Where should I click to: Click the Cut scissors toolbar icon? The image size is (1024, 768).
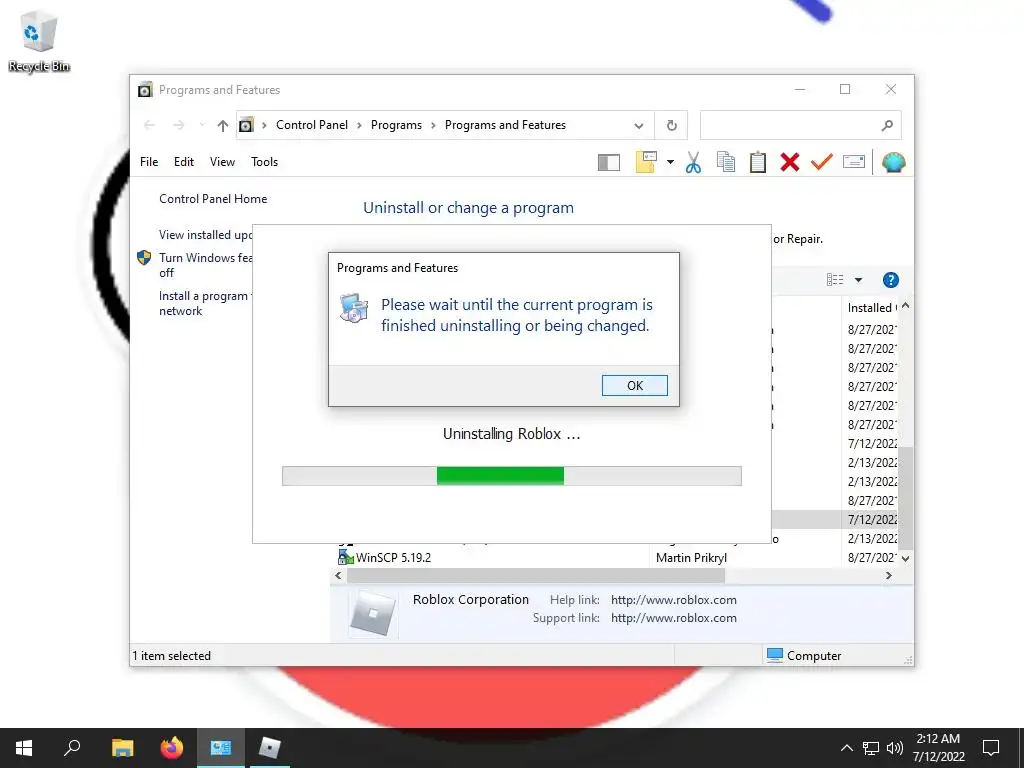[693, 162]
